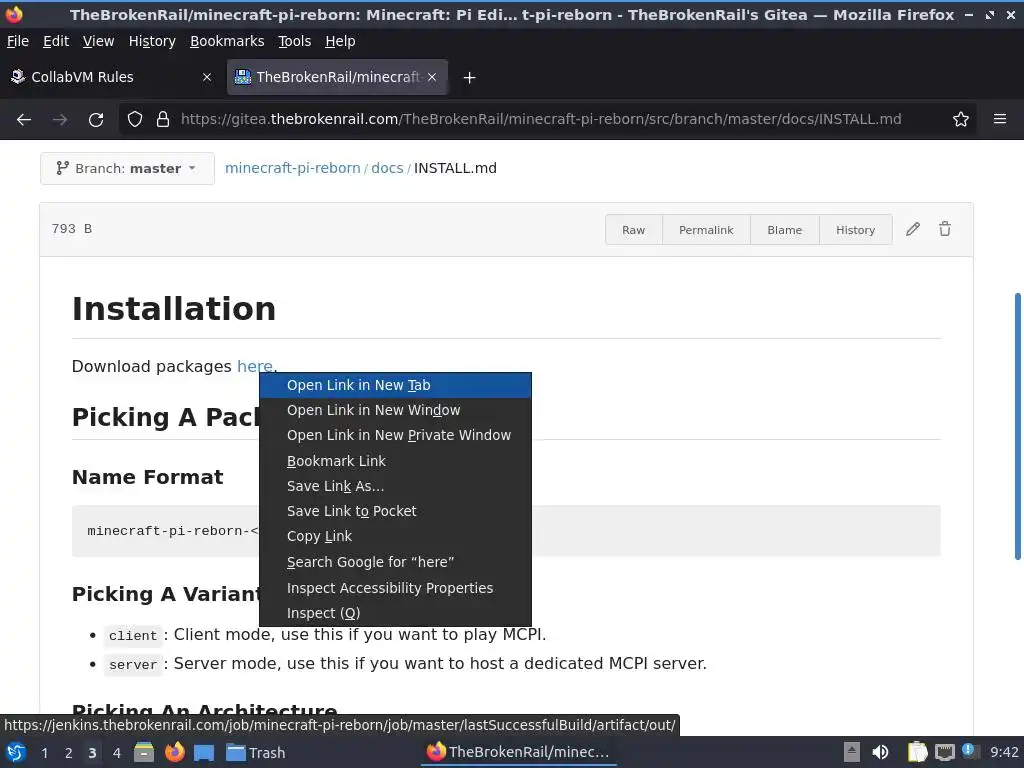Image resolution: width=1024 pixels, height=768 pixels.
Task: Click the 9:42 clock in tray
Action: (1004, 752)
